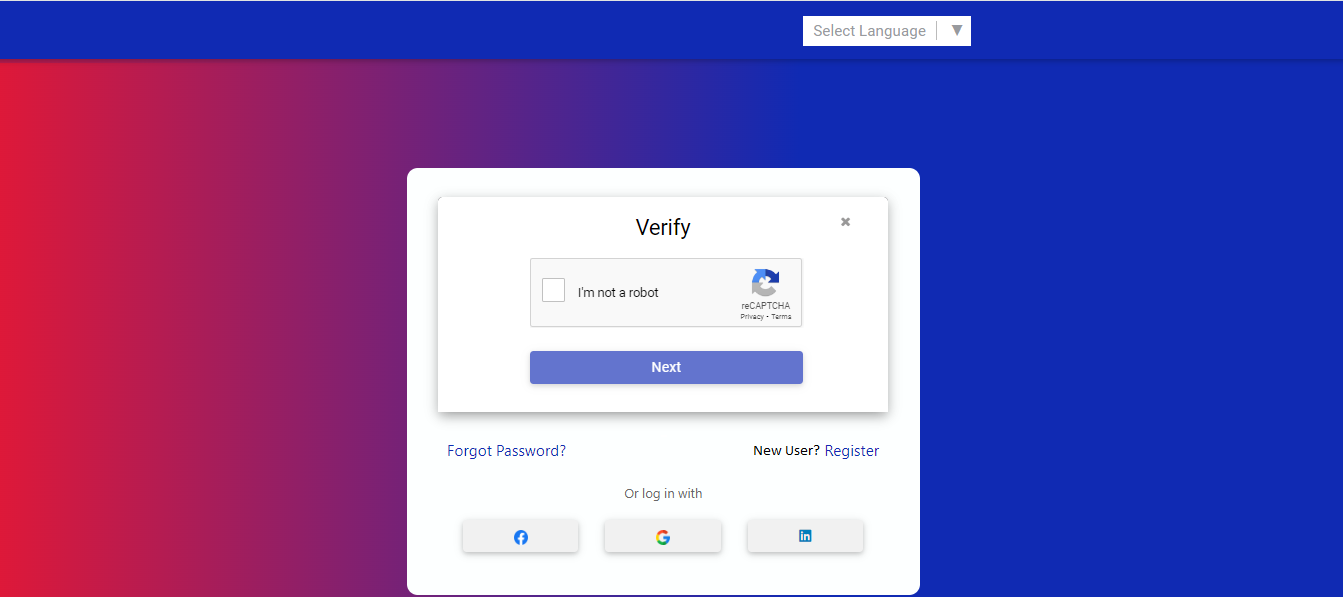Click the language dropdown arrow

click(957, 30)
